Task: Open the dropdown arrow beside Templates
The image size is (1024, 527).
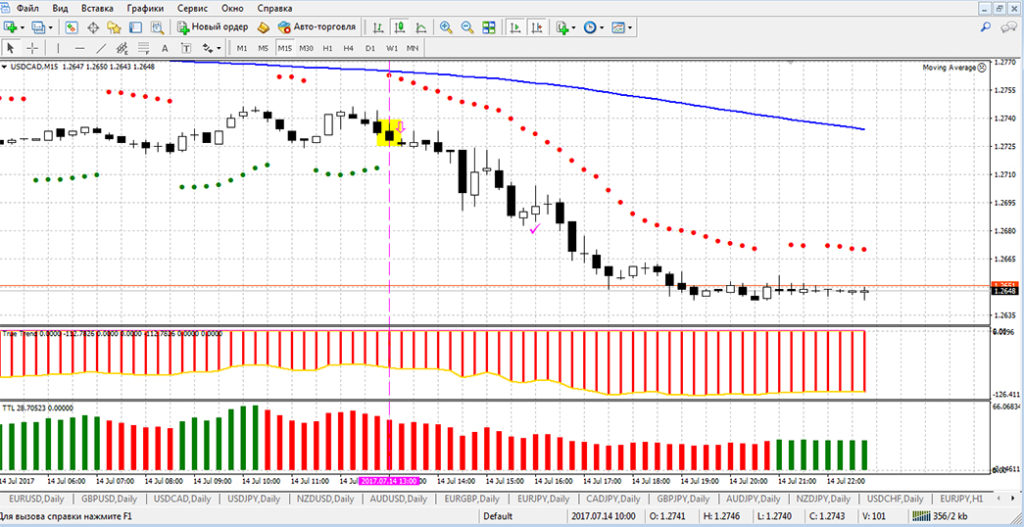Action: [628, 28]
